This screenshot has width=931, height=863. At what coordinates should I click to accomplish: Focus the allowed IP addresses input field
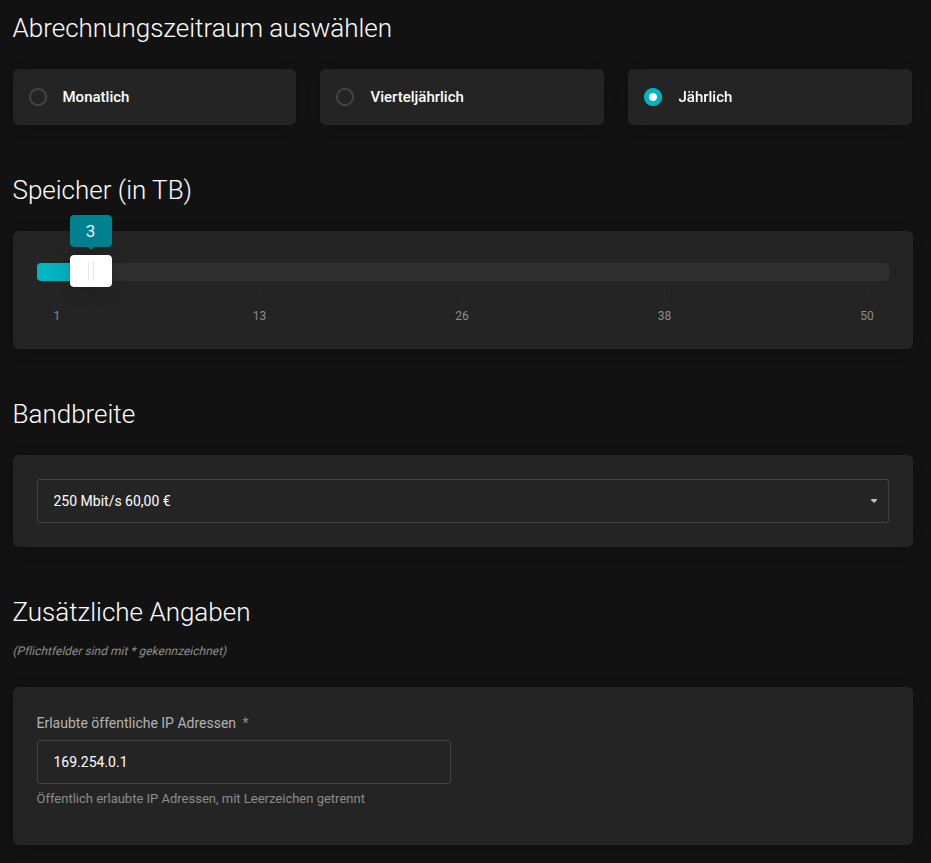click(x=243, y=762)
